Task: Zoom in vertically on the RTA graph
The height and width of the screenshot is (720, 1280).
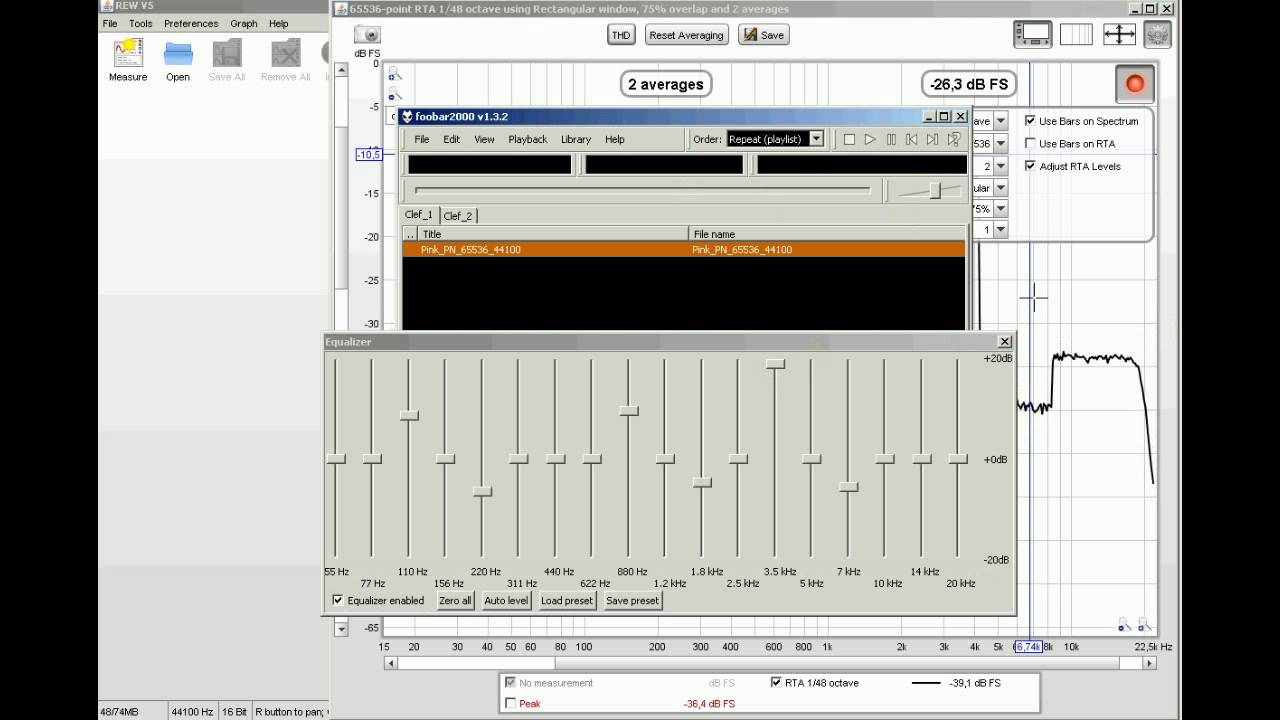Action: (395, 73)
